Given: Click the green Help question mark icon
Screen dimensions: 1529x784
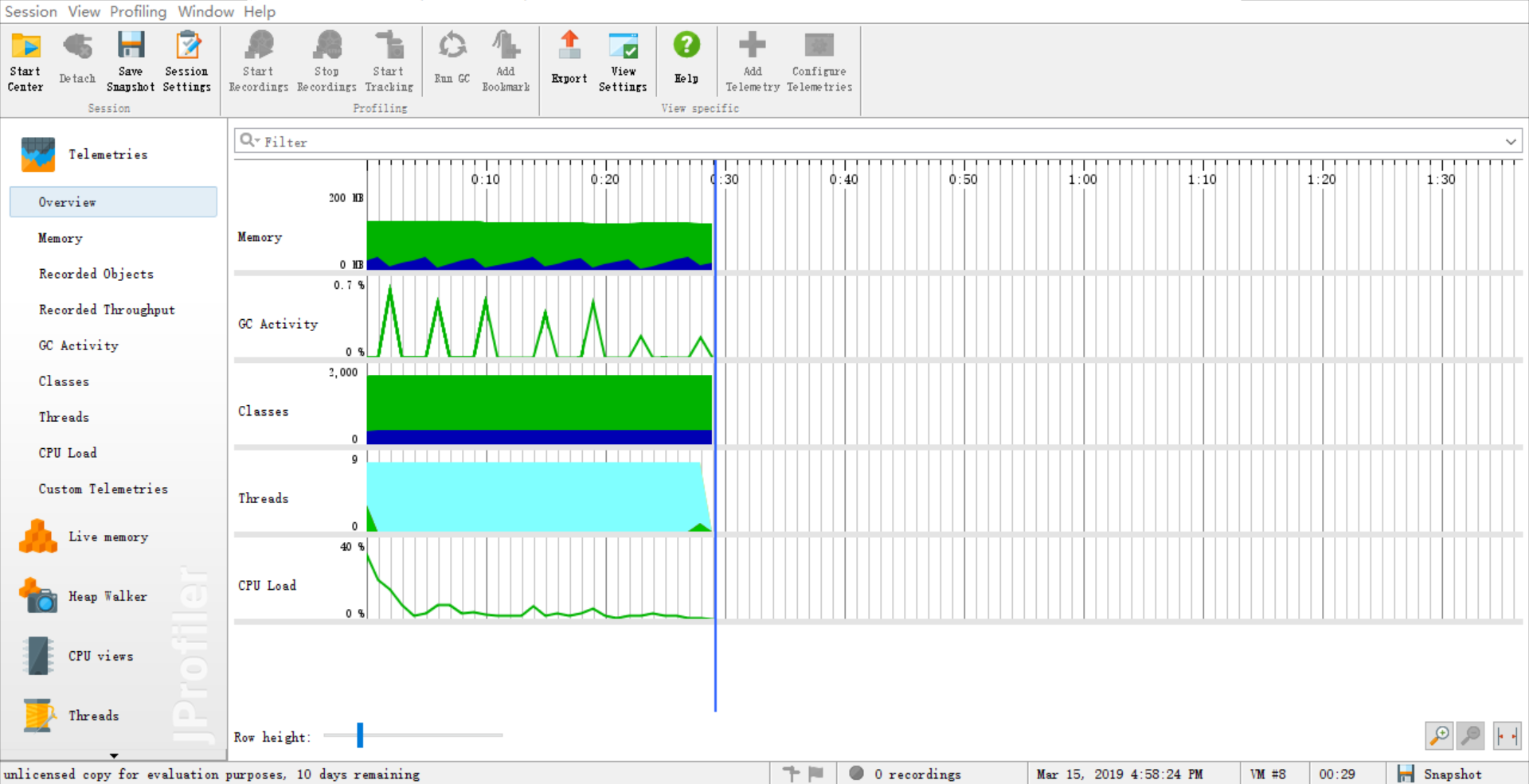Looking at the screenshot, I should click(686, 45).
